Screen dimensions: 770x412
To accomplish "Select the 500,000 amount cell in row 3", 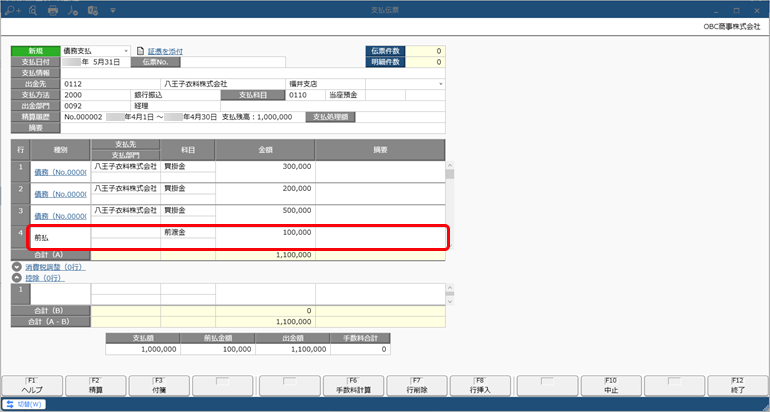I will [265, 215].
